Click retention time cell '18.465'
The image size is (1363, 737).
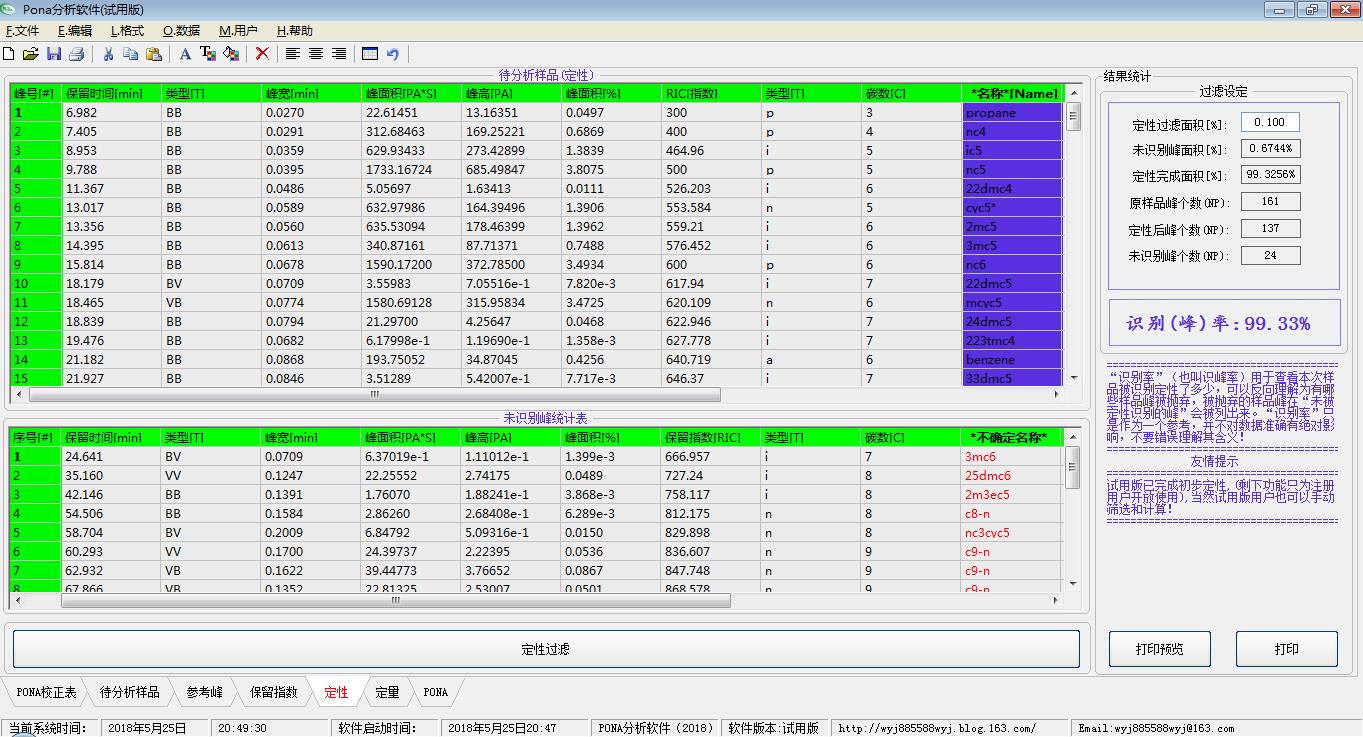tap(111, 303)
